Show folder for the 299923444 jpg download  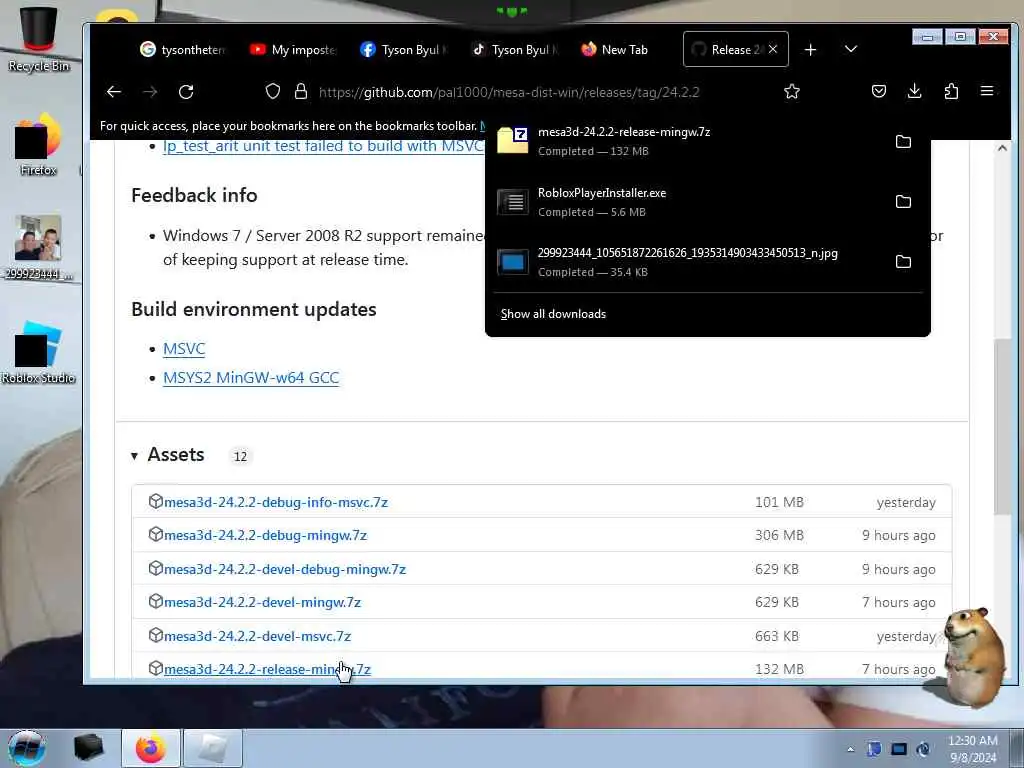[903, 262]
